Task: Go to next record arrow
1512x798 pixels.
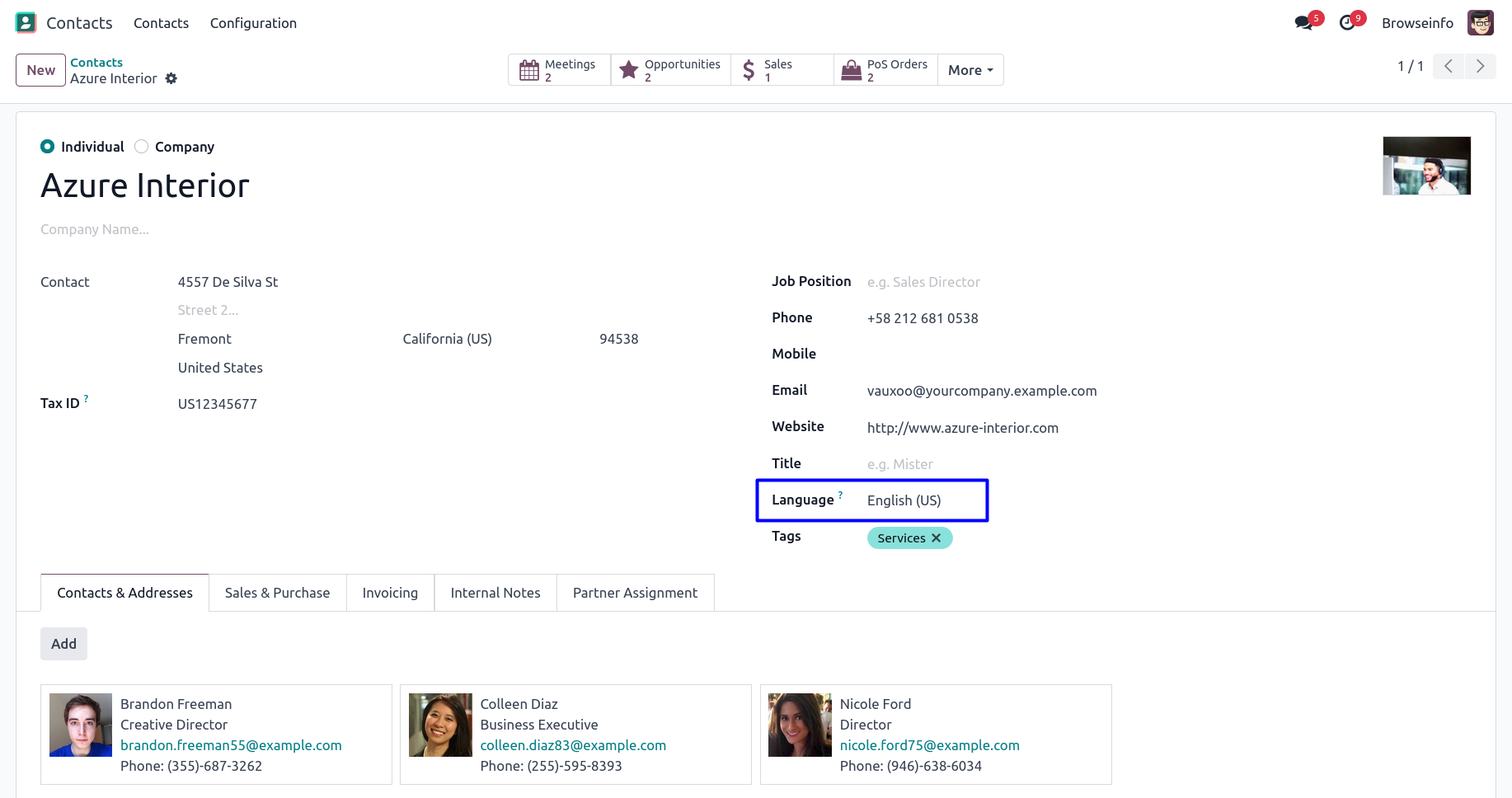Action: click(1480, 66)
